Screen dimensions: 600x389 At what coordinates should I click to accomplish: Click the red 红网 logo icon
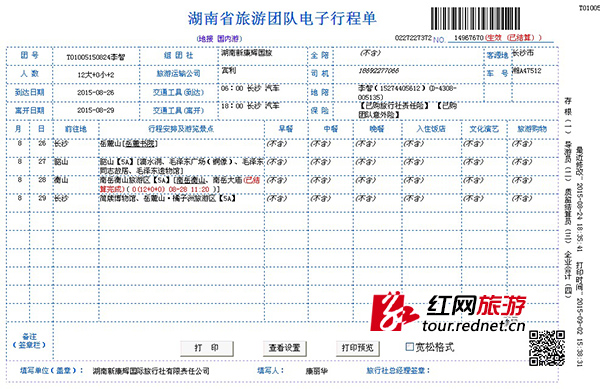coord(393,312)
